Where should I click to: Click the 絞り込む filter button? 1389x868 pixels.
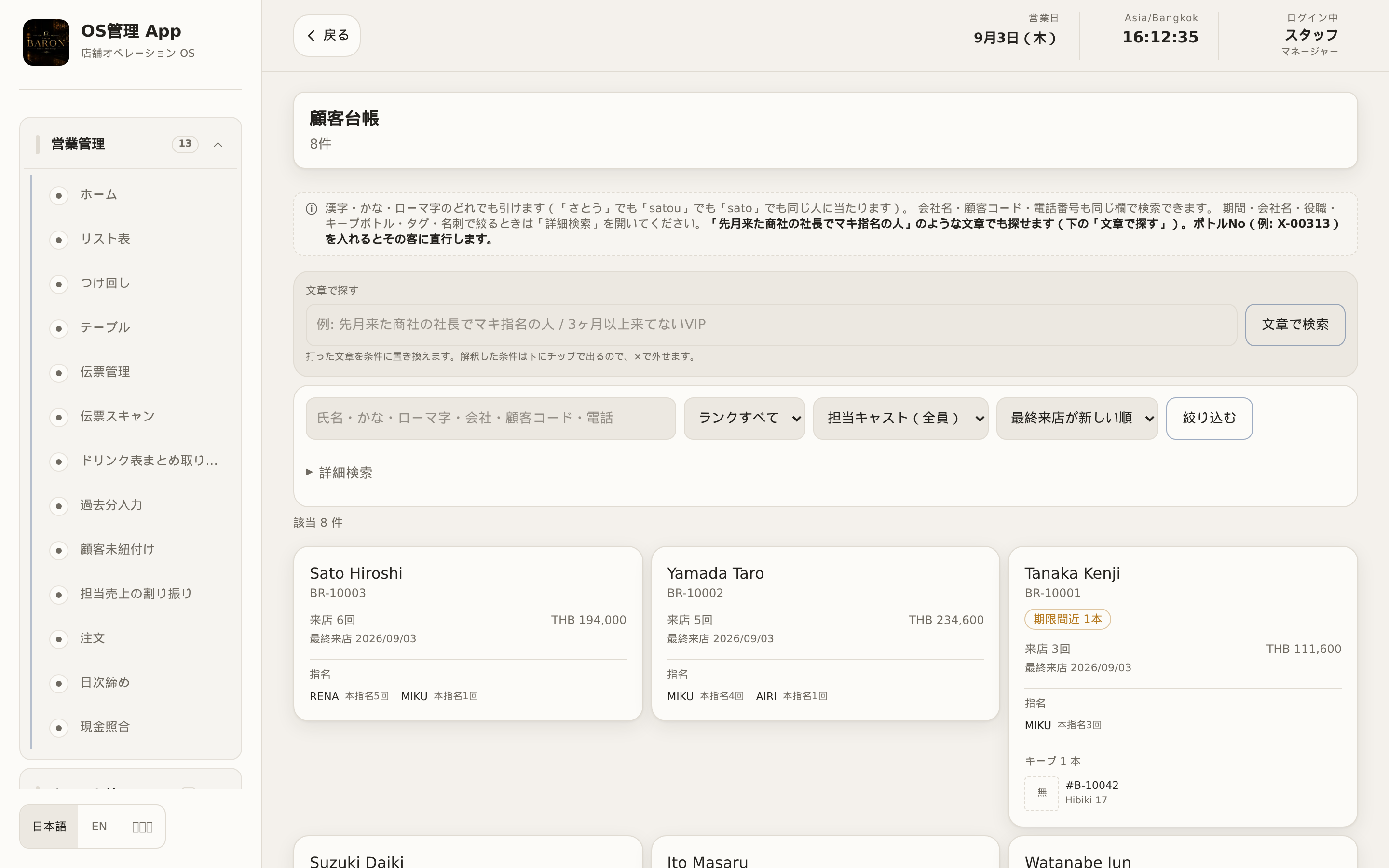click(1210, 419)
